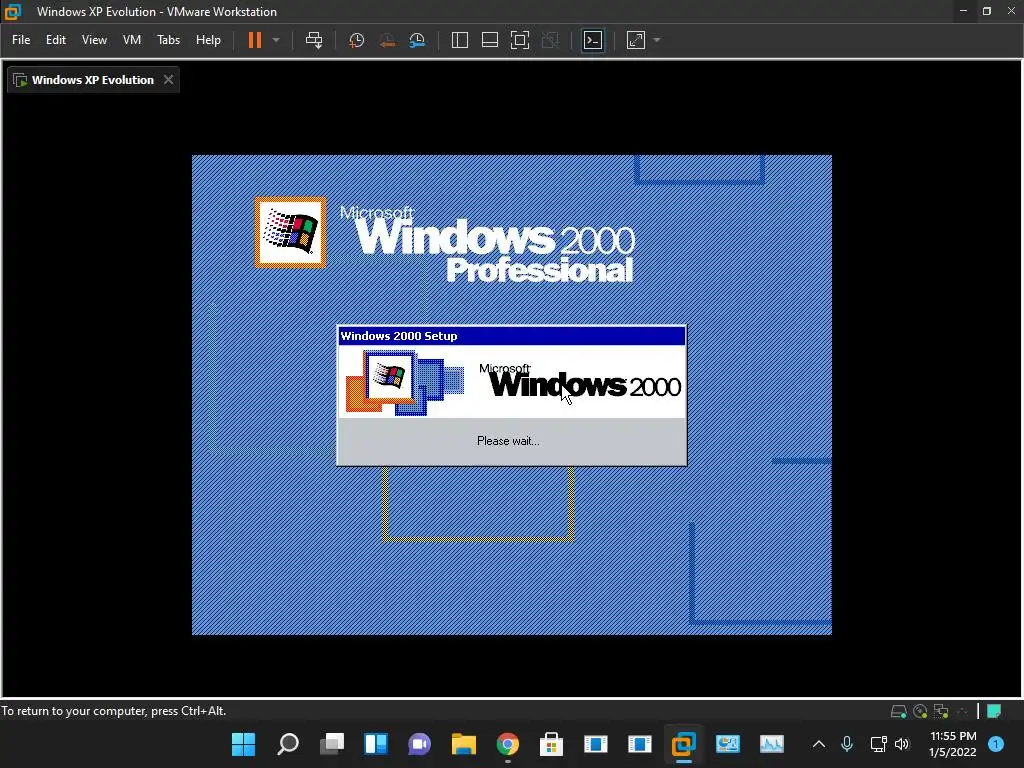Toggle the thumbnail bar view icon
Screen dimensions: 1024x768
(490, 40)
